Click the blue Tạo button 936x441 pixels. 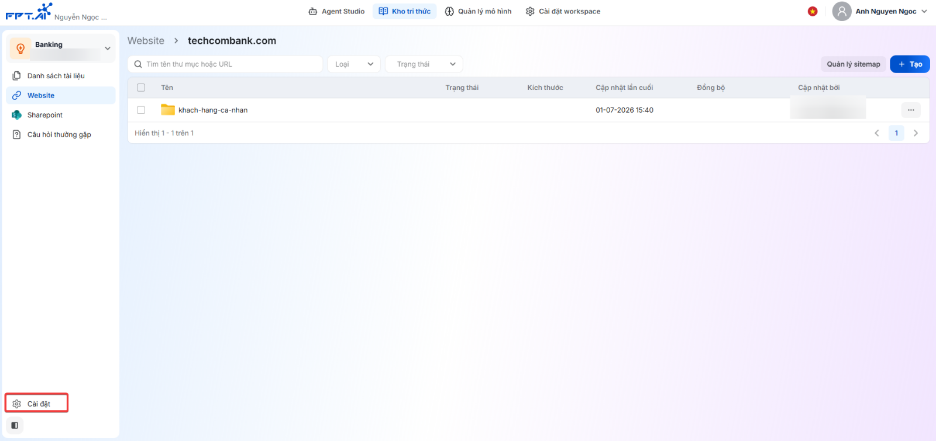[910, 64]
